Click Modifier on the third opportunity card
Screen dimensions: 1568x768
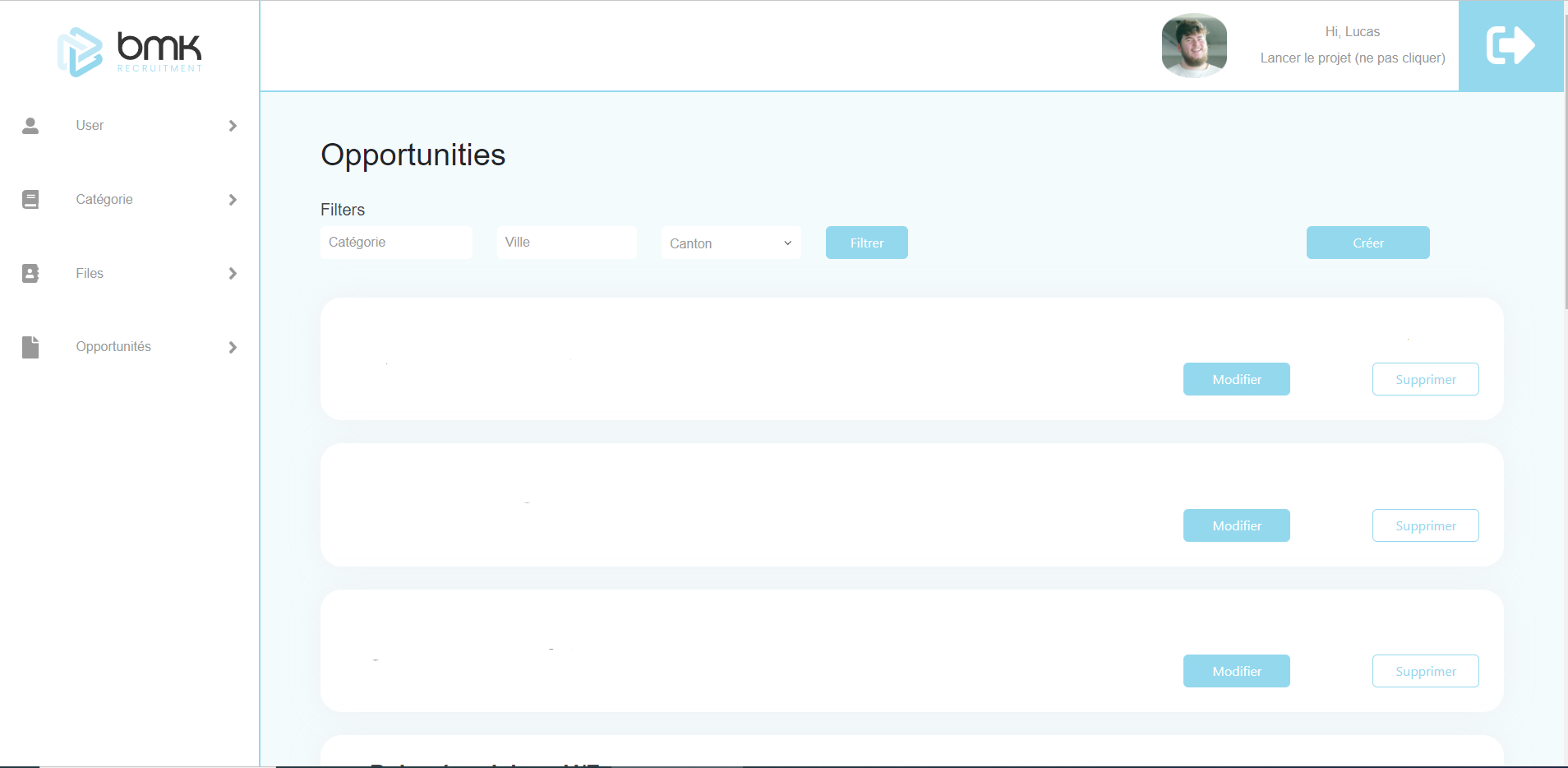pos(1237,671)
